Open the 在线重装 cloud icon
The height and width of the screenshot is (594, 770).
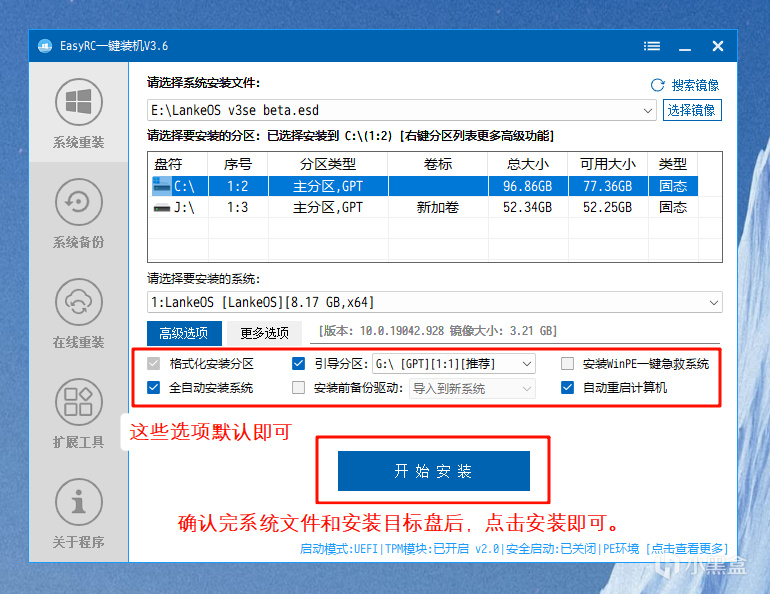click(x=79, y=302)
